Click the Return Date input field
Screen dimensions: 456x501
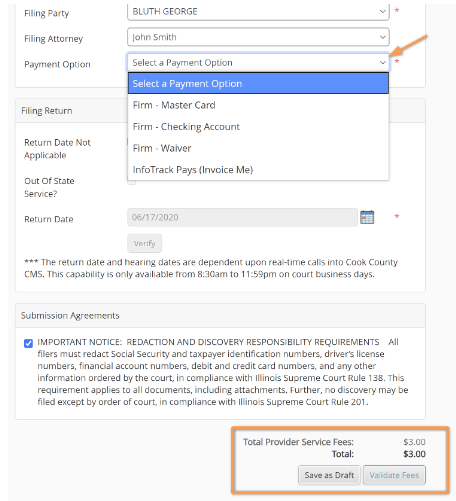[x=242, y=217]
